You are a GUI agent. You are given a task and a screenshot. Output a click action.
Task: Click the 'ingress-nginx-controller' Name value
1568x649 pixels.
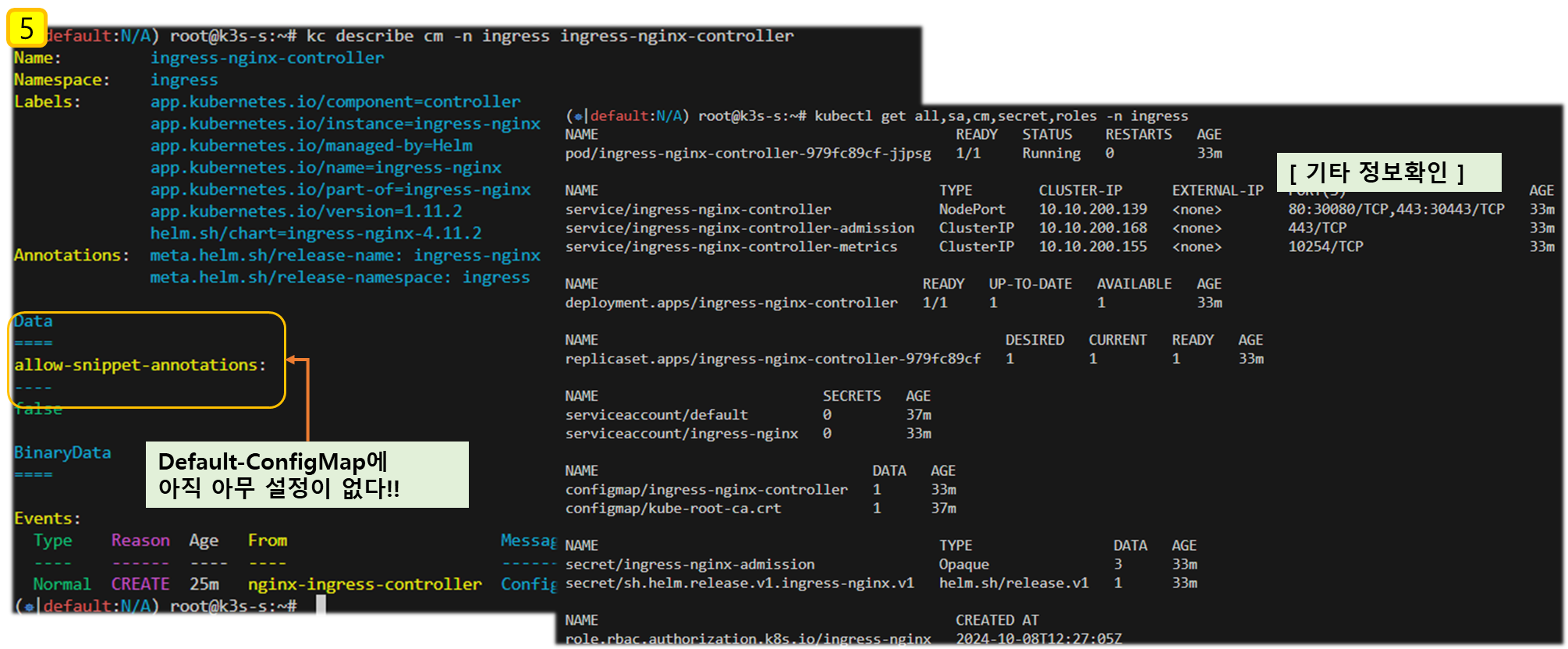(267, 58)
